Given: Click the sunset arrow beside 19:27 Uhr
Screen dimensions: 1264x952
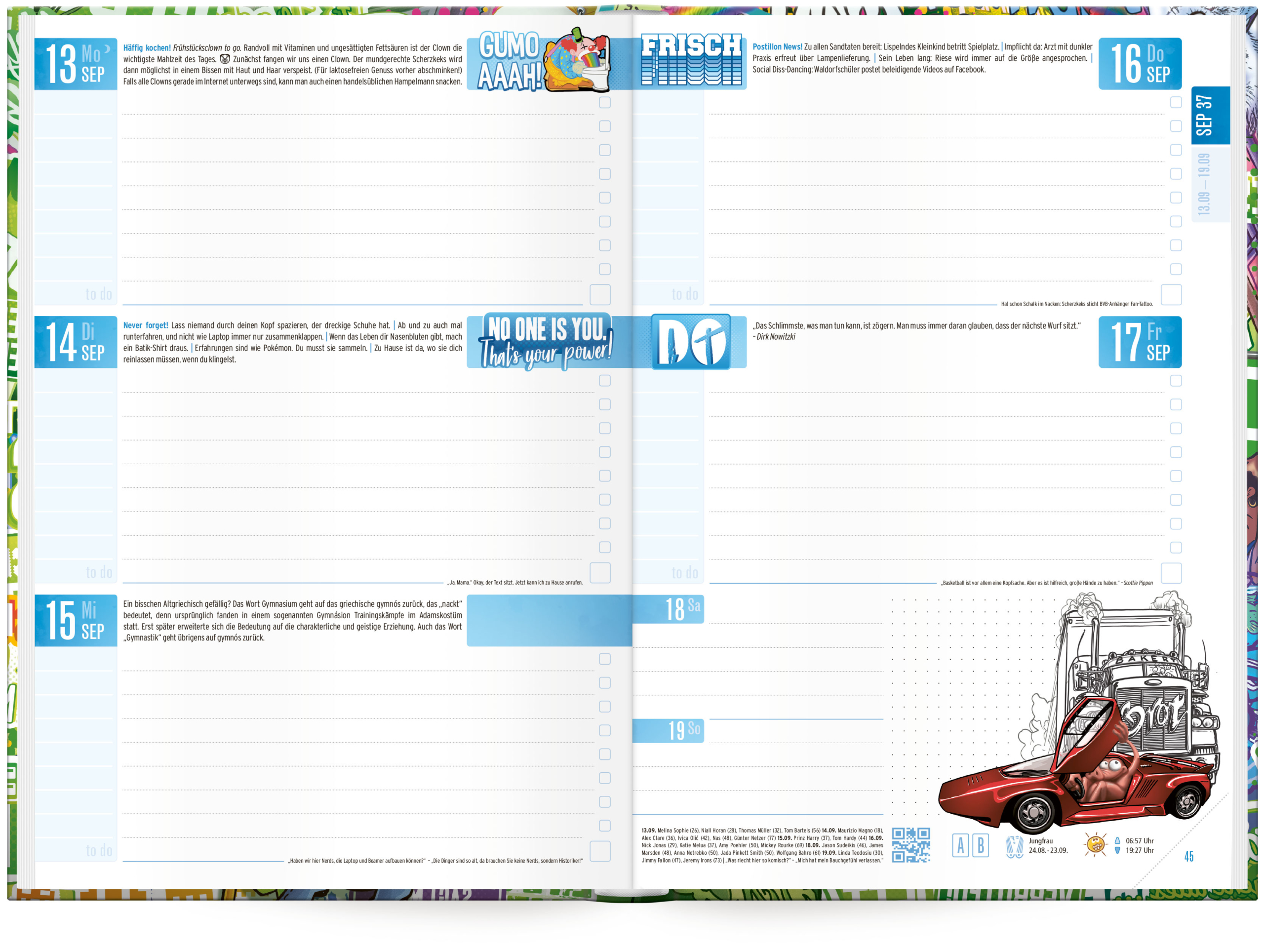Looking at the screenshot, I should coord(1117,850).
